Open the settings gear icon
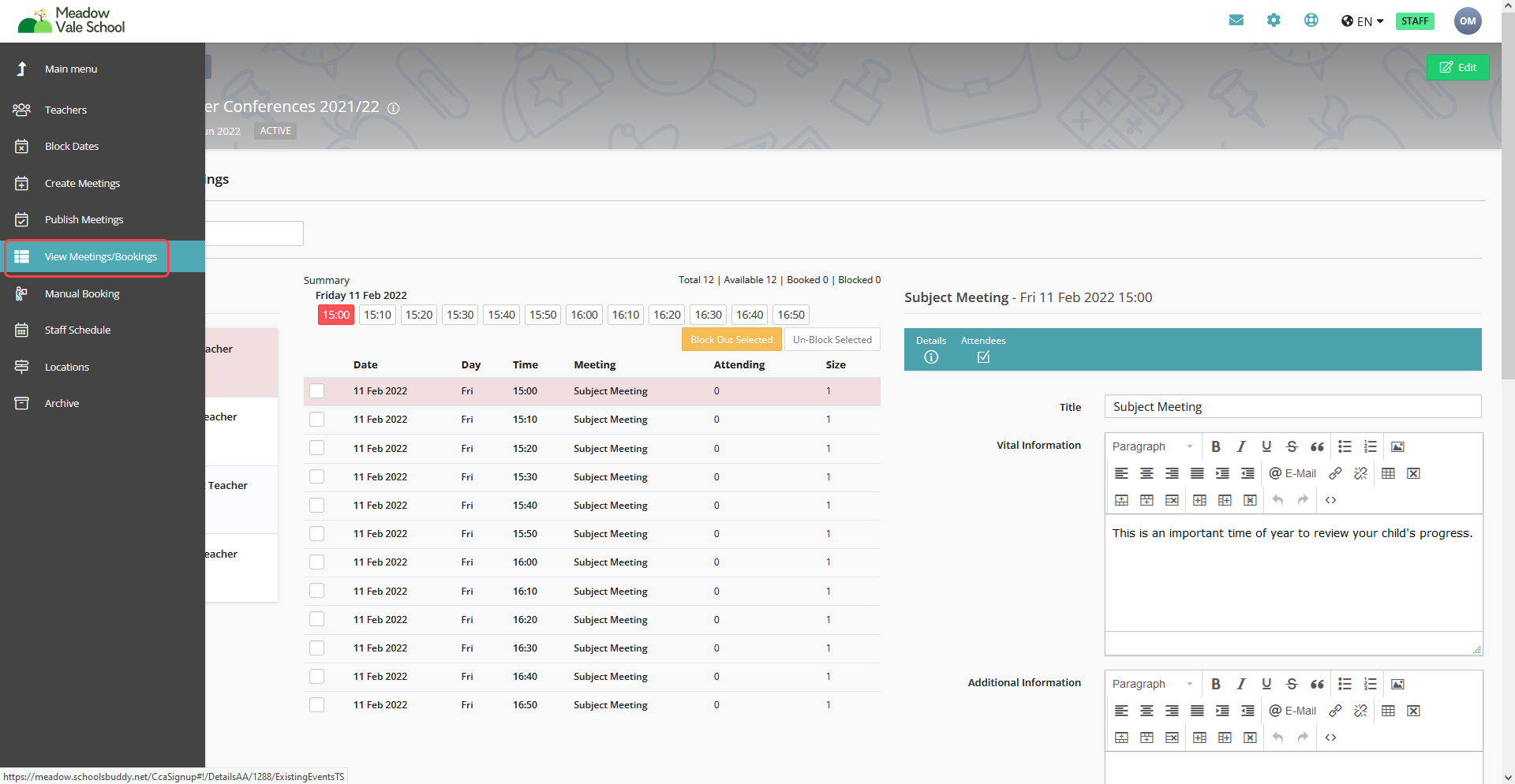The image size is (1515, 784). (x=1274, y=21)
